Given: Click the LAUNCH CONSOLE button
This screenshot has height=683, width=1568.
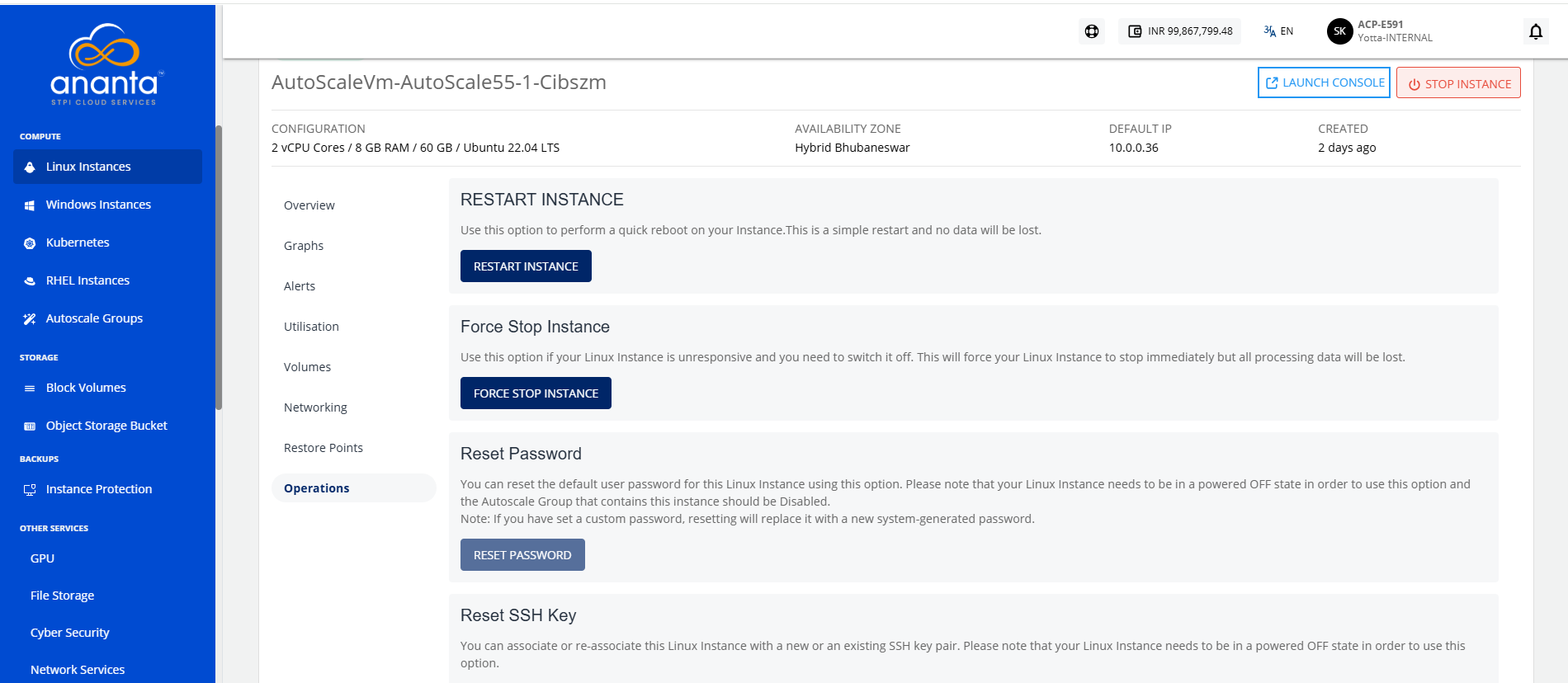Looking at the screenshot, I should pyautogui.click(x=1324, y=82).
